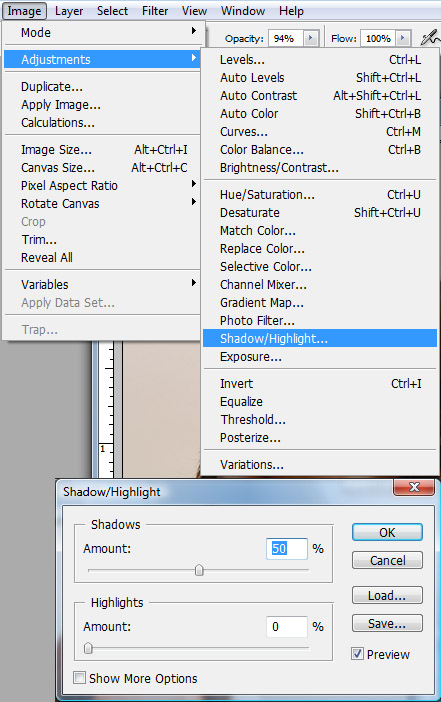This screenshot has width=441, height=702.
Task: Click the Shadows Amount slider handle
Action: (x=199, y=570)
